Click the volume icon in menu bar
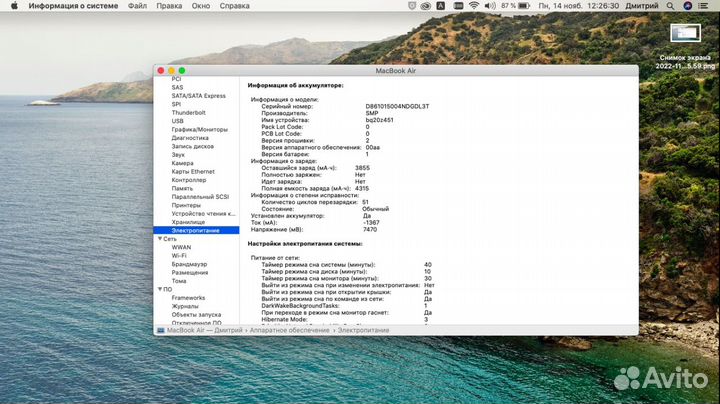This screenshot has width=720, height=404. (490, 6)
